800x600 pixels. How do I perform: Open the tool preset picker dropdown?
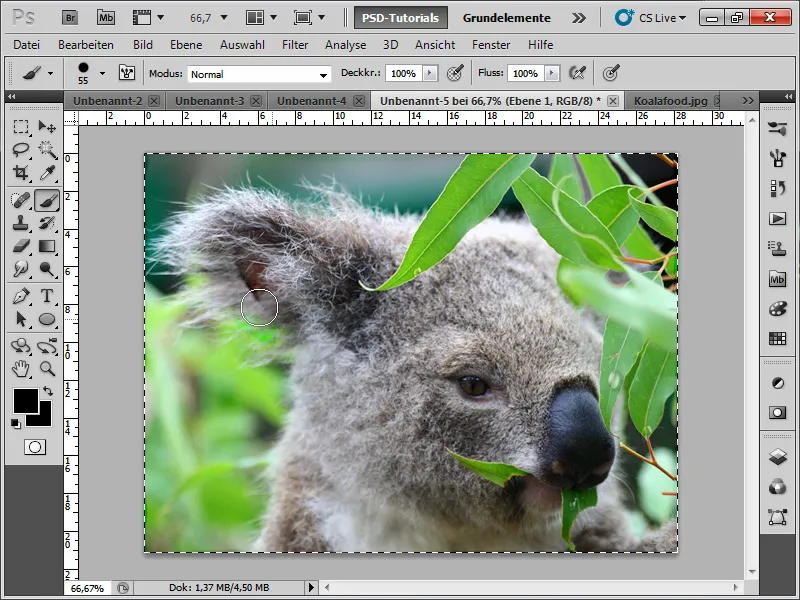coord(50,73)
